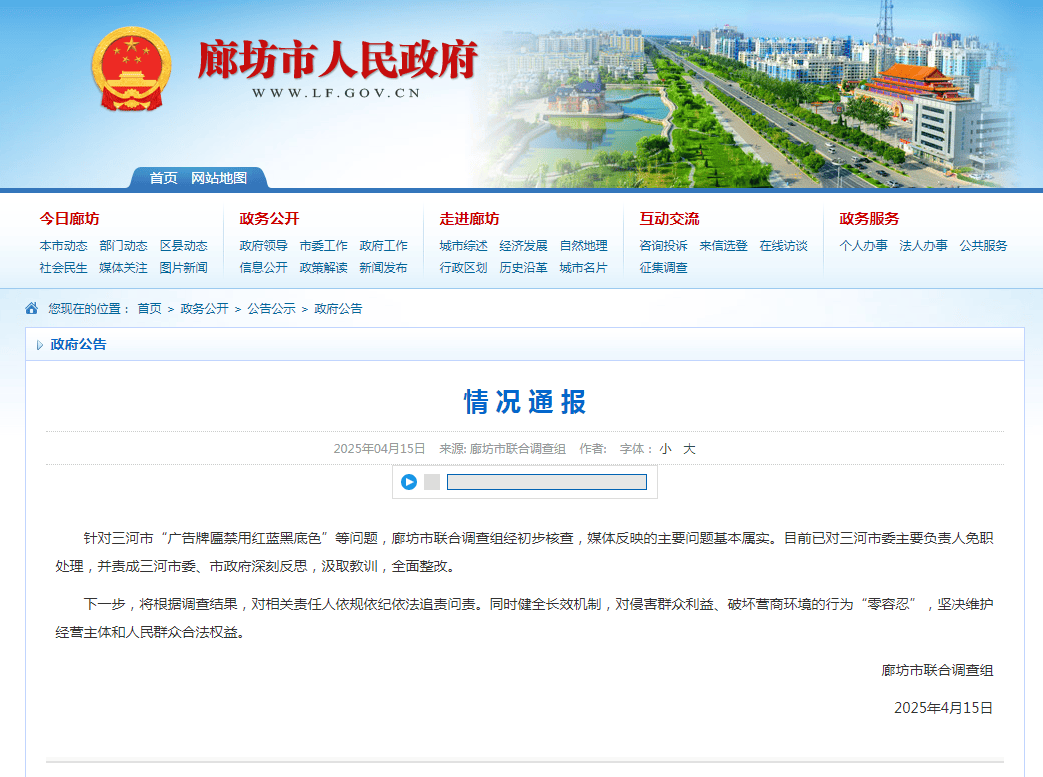
Task: Open the 本市动态 link under 今日廊坊
Action: coord(62,245)
